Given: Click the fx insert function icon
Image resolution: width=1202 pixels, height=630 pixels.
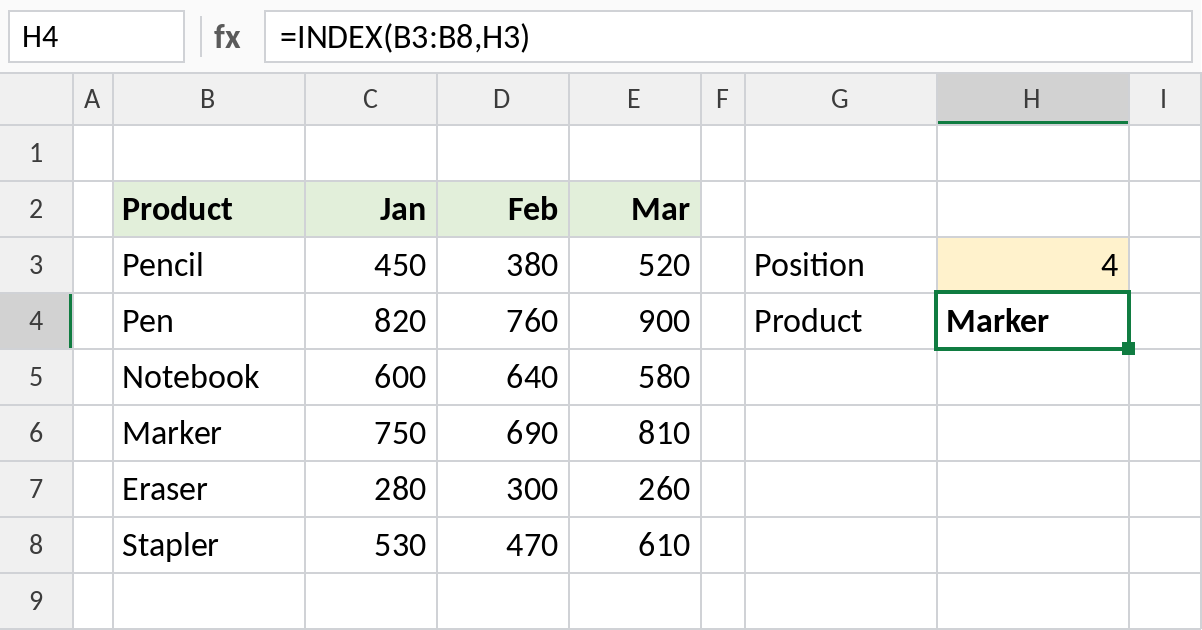Looking at the screenshot, I should [227, 37].
